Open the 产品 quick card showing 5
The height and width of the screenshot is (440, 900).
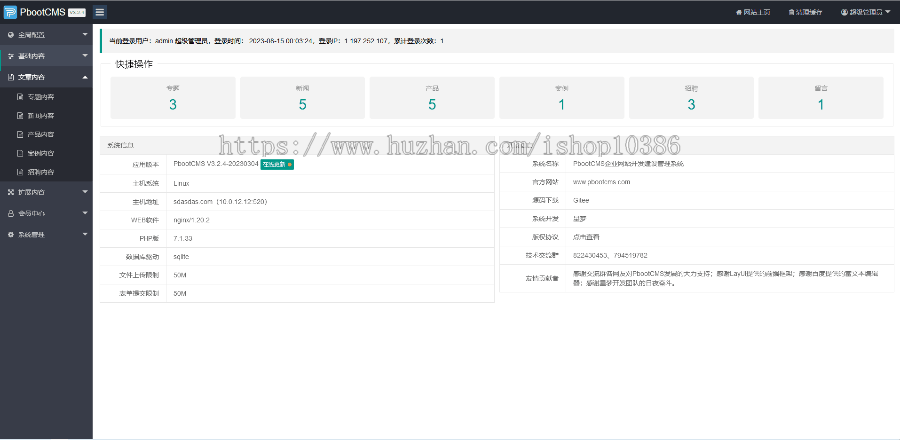pyautogui.click(x=432, y=98)
